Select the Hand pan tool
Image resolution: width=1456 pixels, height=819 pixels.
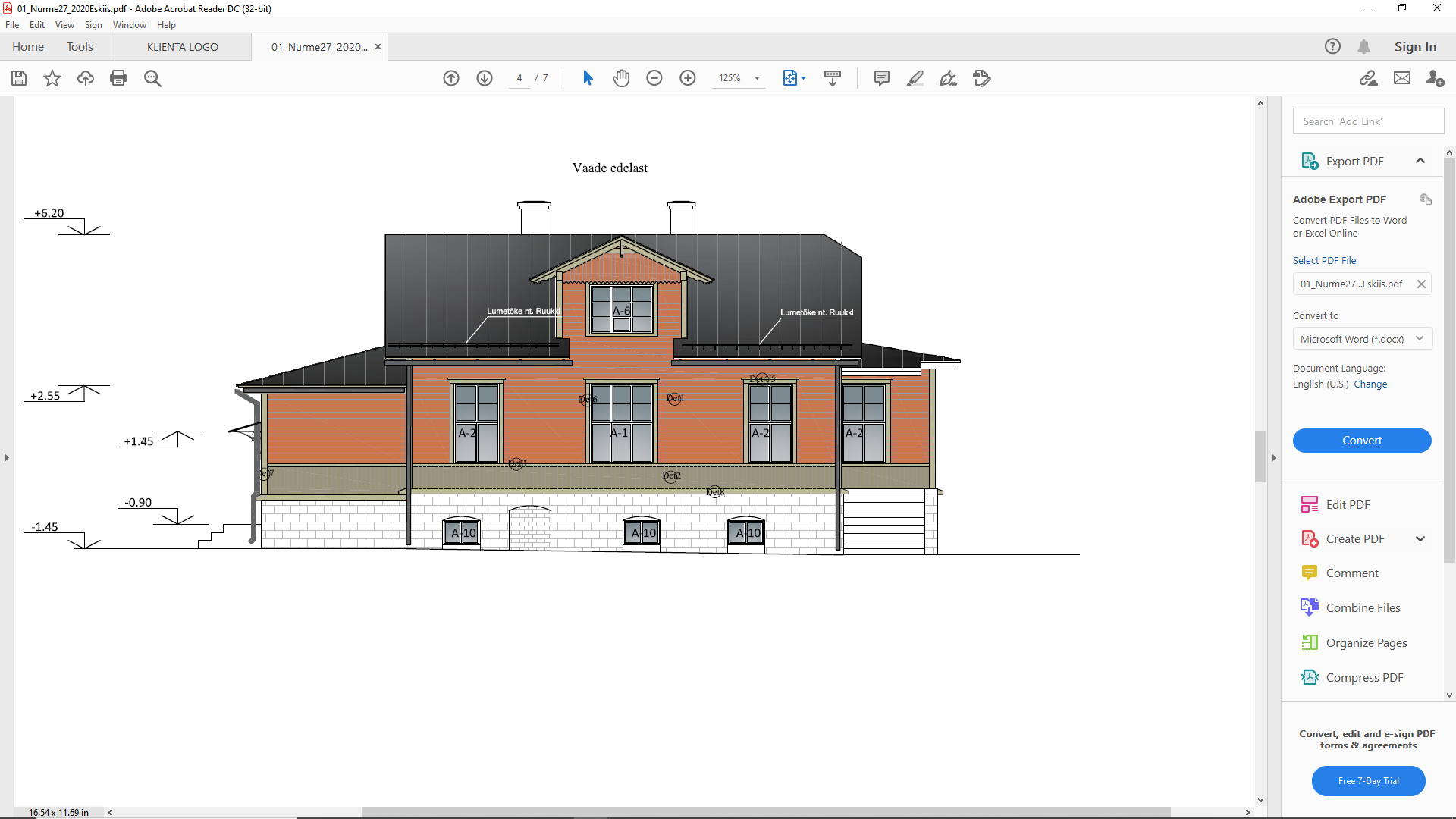(621, 78)
